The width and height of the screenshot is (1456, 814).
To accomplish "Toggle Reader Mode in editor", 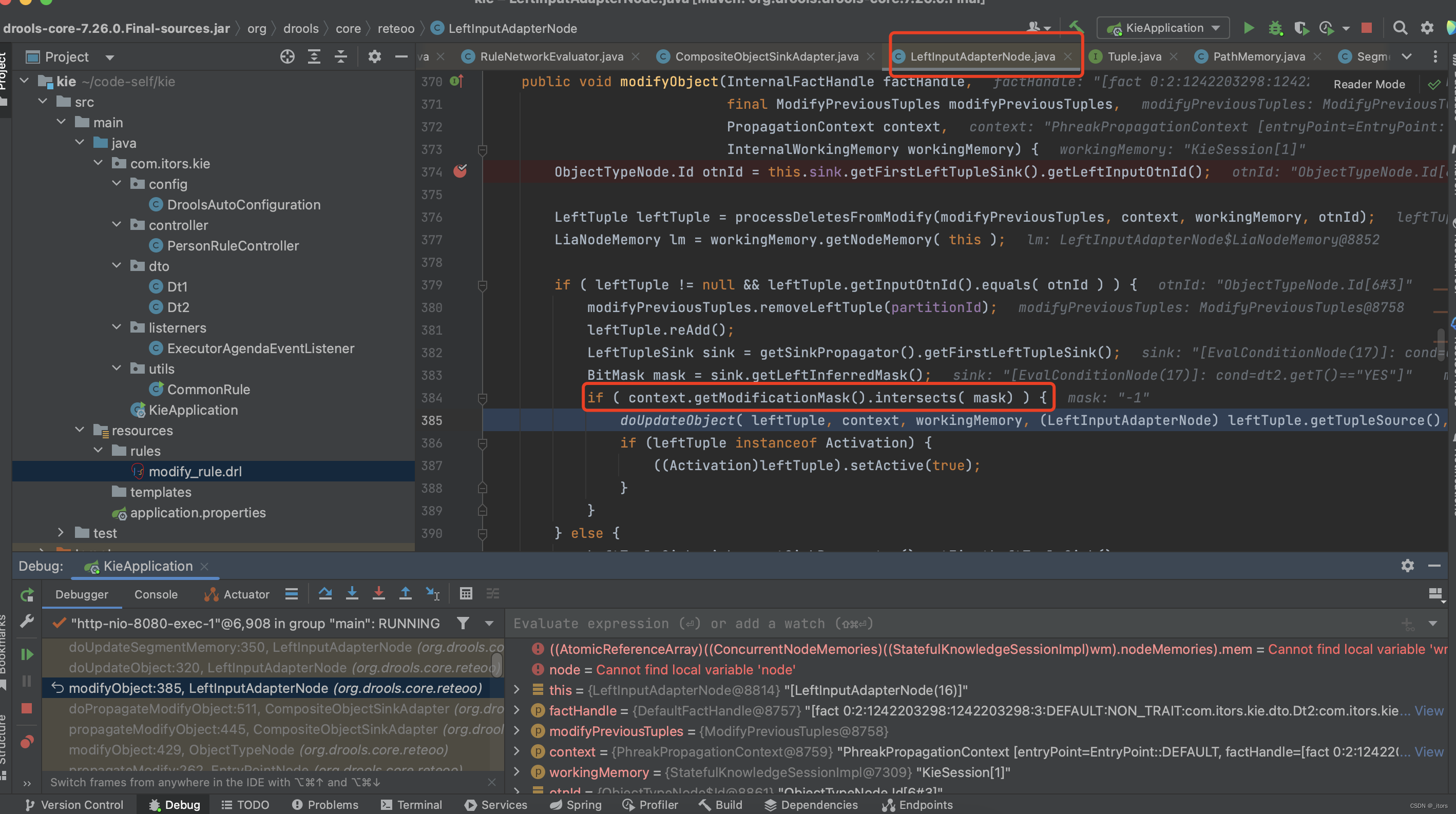I will point(1369,84).
